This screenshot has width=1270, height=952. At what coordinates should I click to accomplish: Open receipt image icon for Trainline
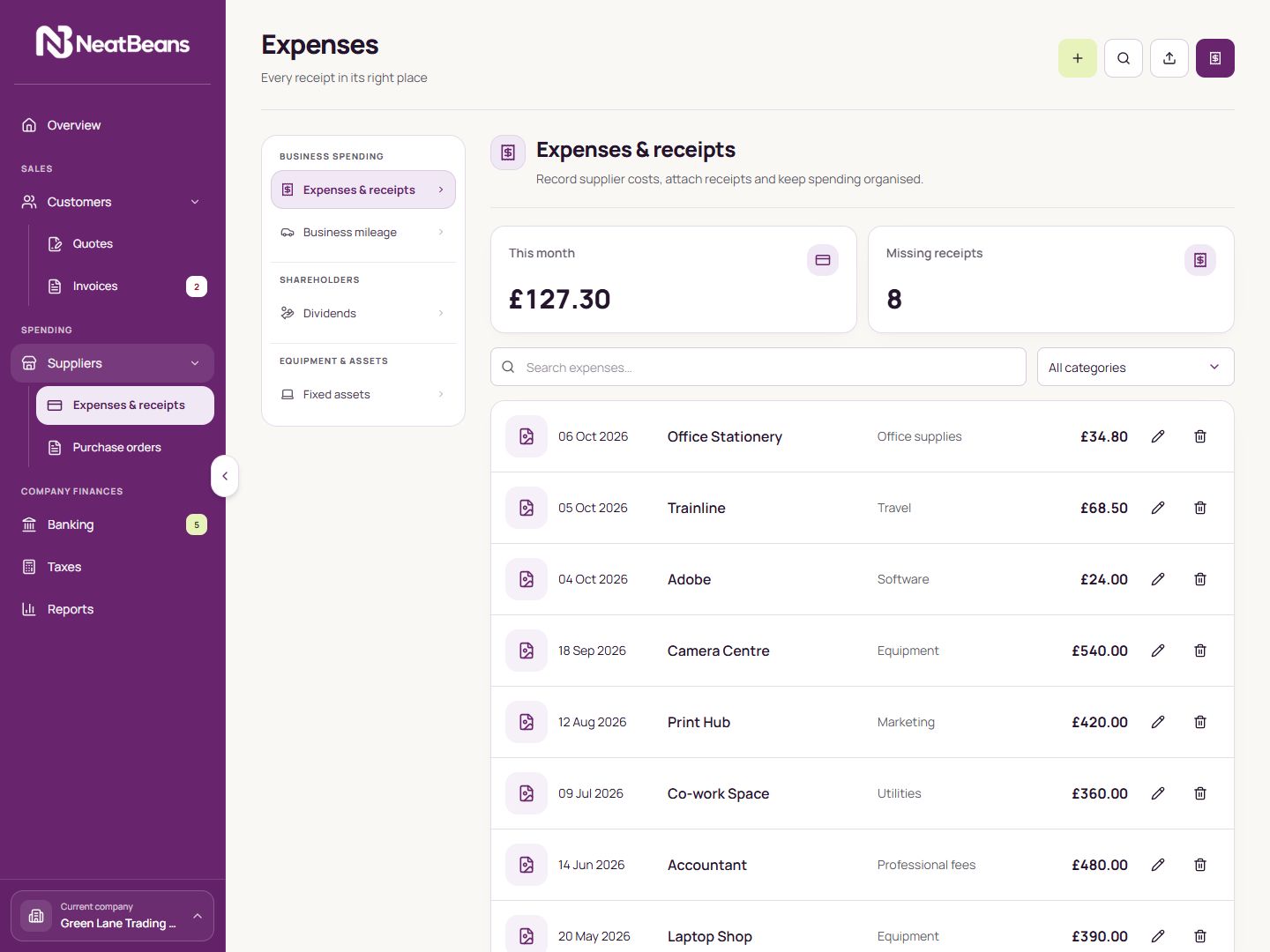click(527, 508)
